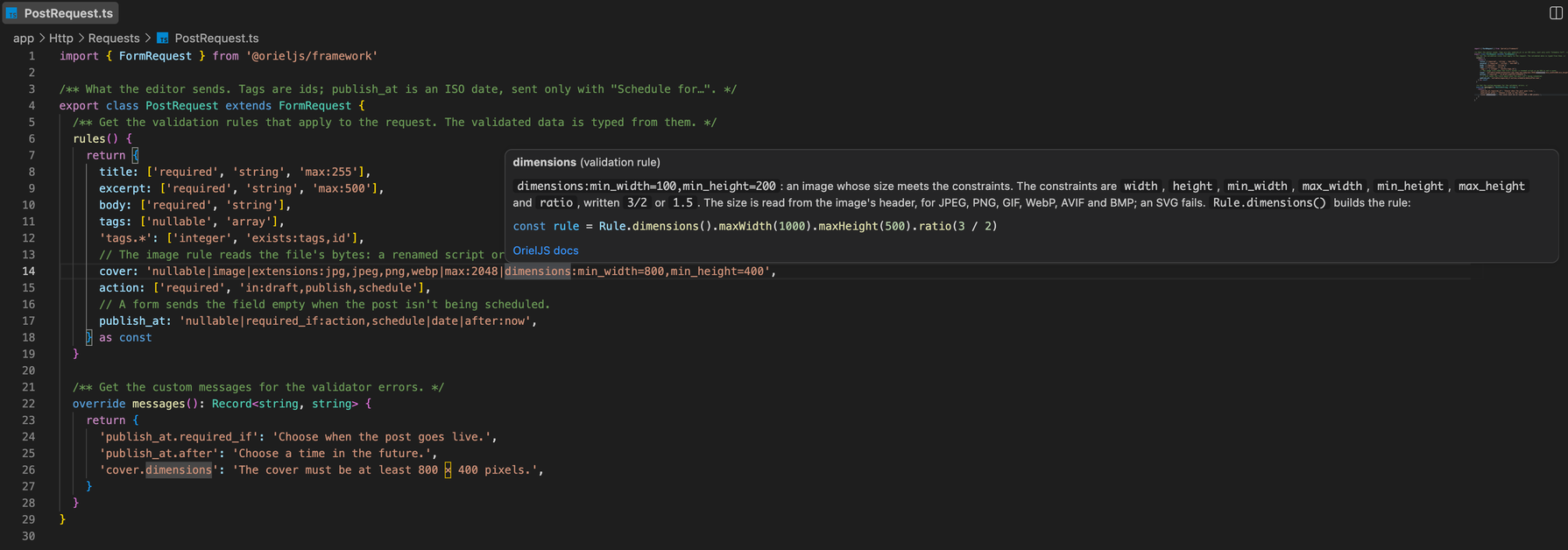The width and height of the screenshot is (1568, 550).
Task: Click the 'publish_at:' key on line 17
Action: pos(135,321)
